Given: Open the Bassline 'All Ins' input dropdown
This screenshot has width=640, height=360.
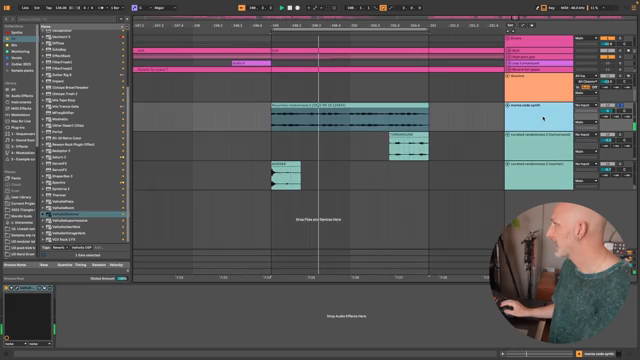Looking at the screenshot, I should pyautogui.click(x=586, y=76).
